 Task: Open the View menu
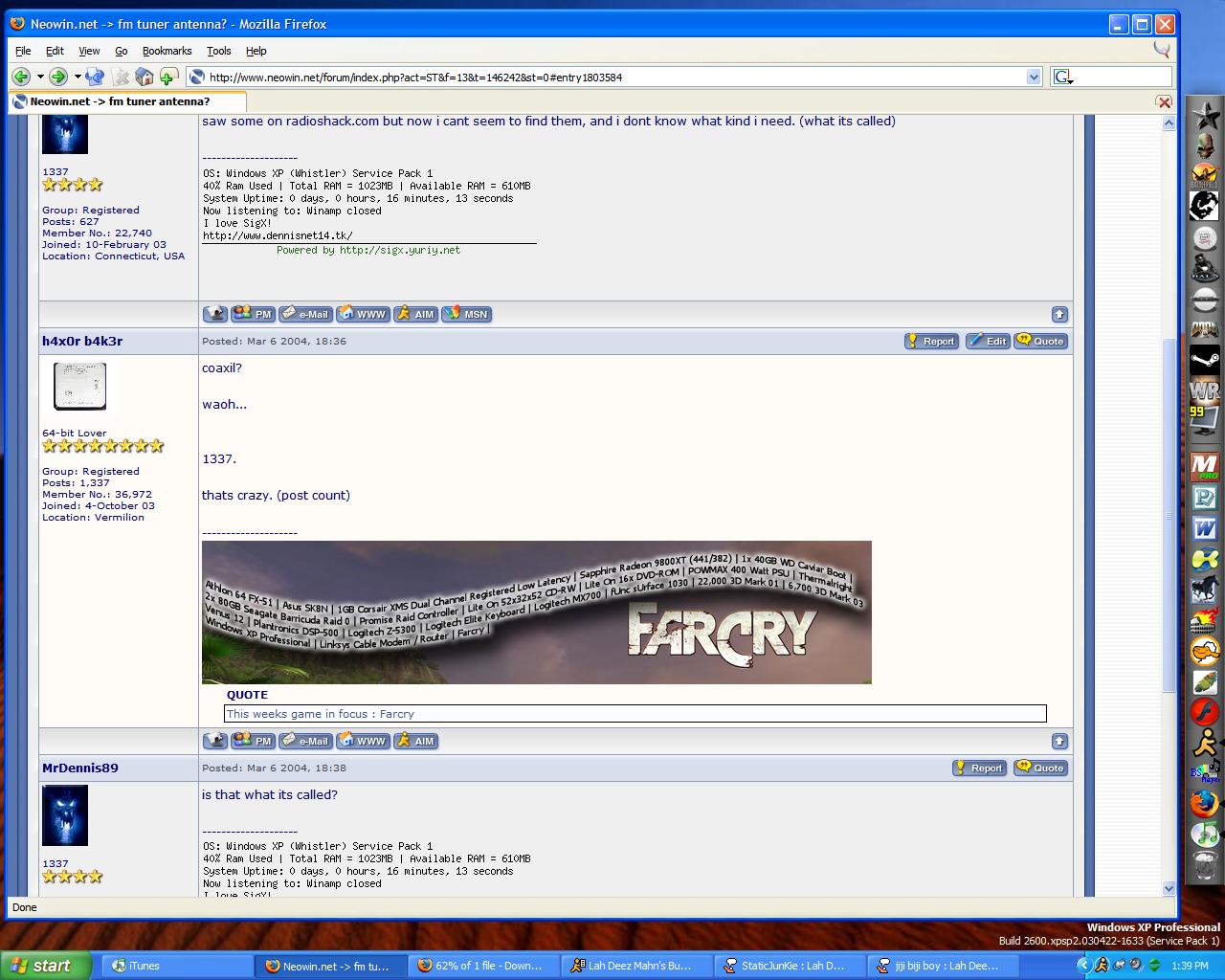click(89, 51)
